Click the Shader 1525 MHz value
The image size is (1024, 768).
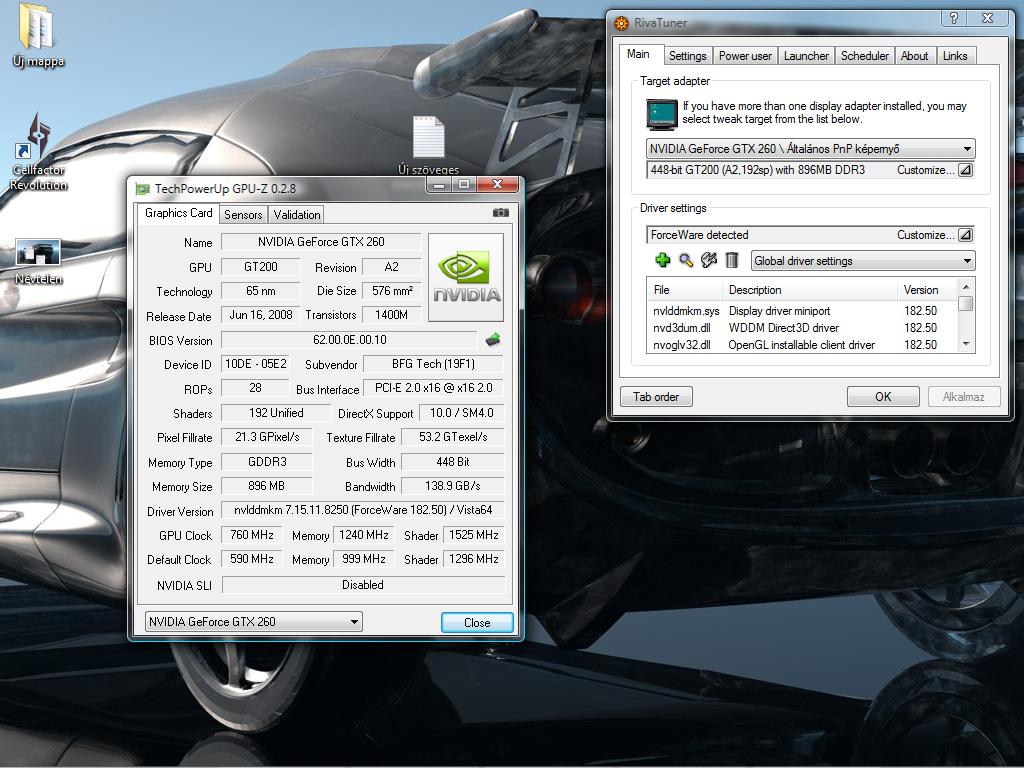pyautogui.click(x=473, y=535)
